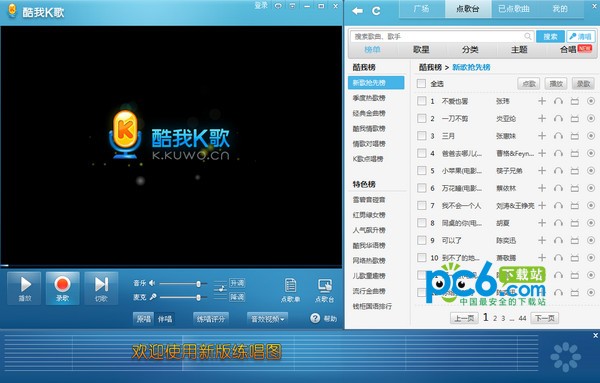Start playback with the 播放 button
Image resolution: width=600 pixels, height=383 pixels.
tap(24, 288)
